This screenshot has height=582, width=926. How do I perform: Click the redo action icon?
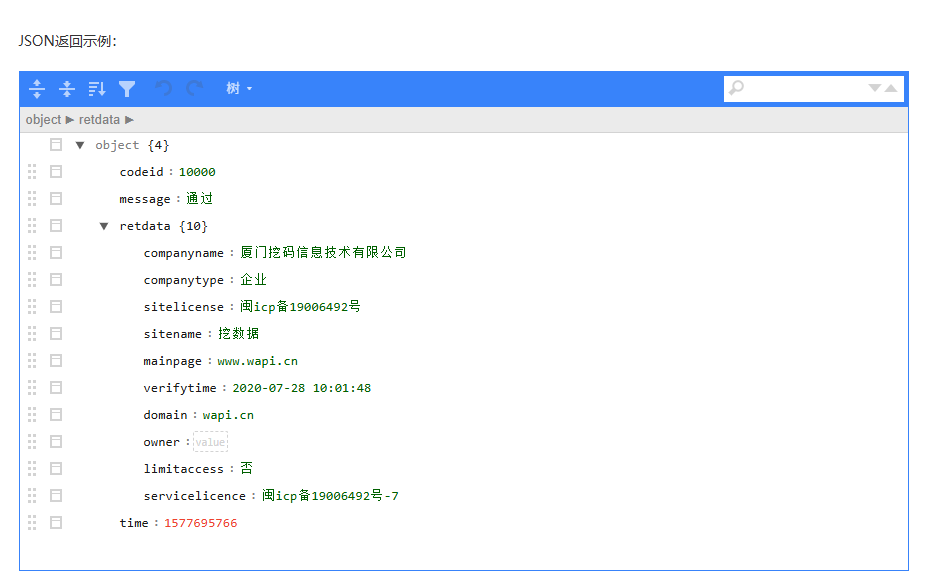(x=194, y=88)
